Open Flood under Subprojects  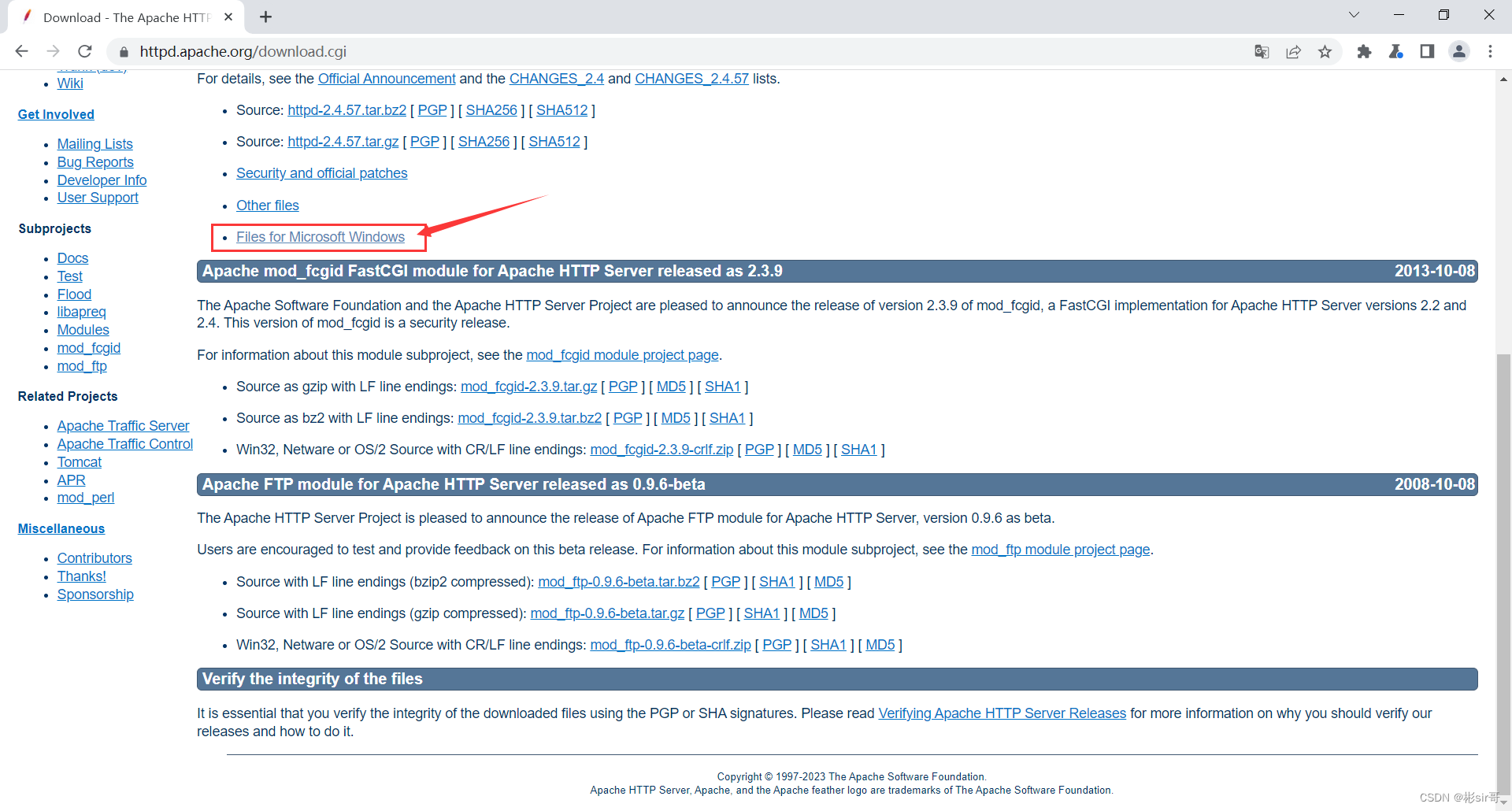click(x=74, y=294)
